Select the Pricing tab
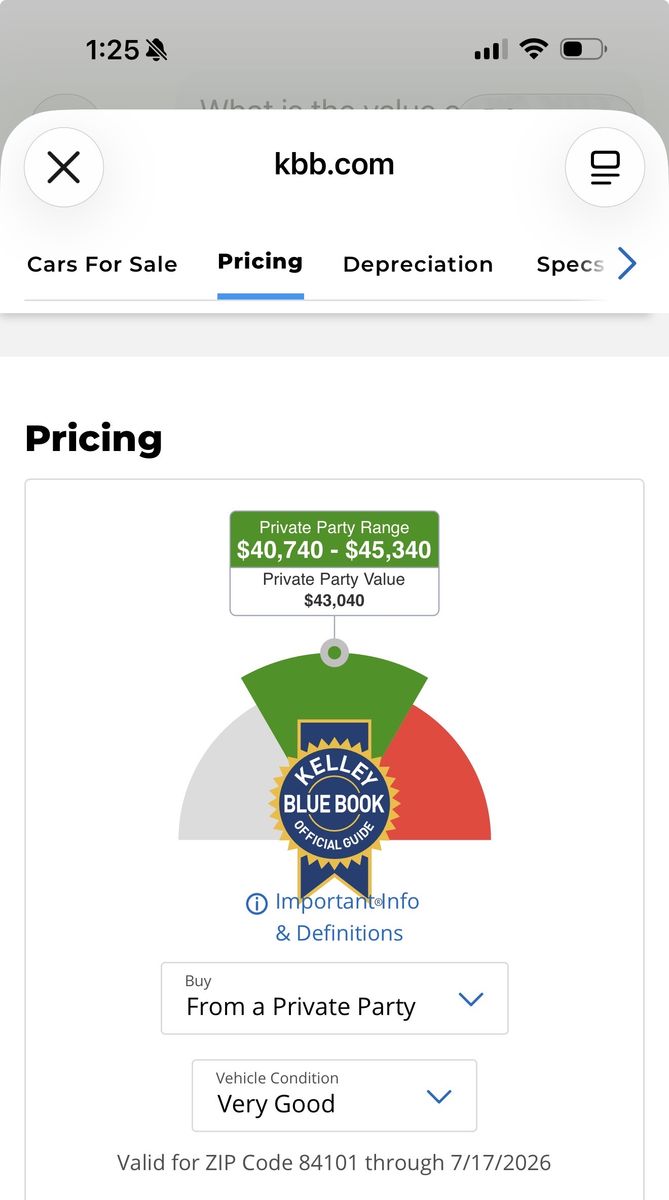 (x=260, y=262)
